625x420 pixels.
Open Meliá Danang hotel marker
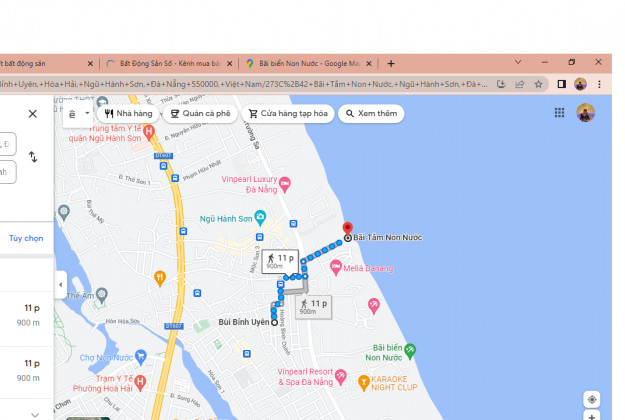(336, 267)
